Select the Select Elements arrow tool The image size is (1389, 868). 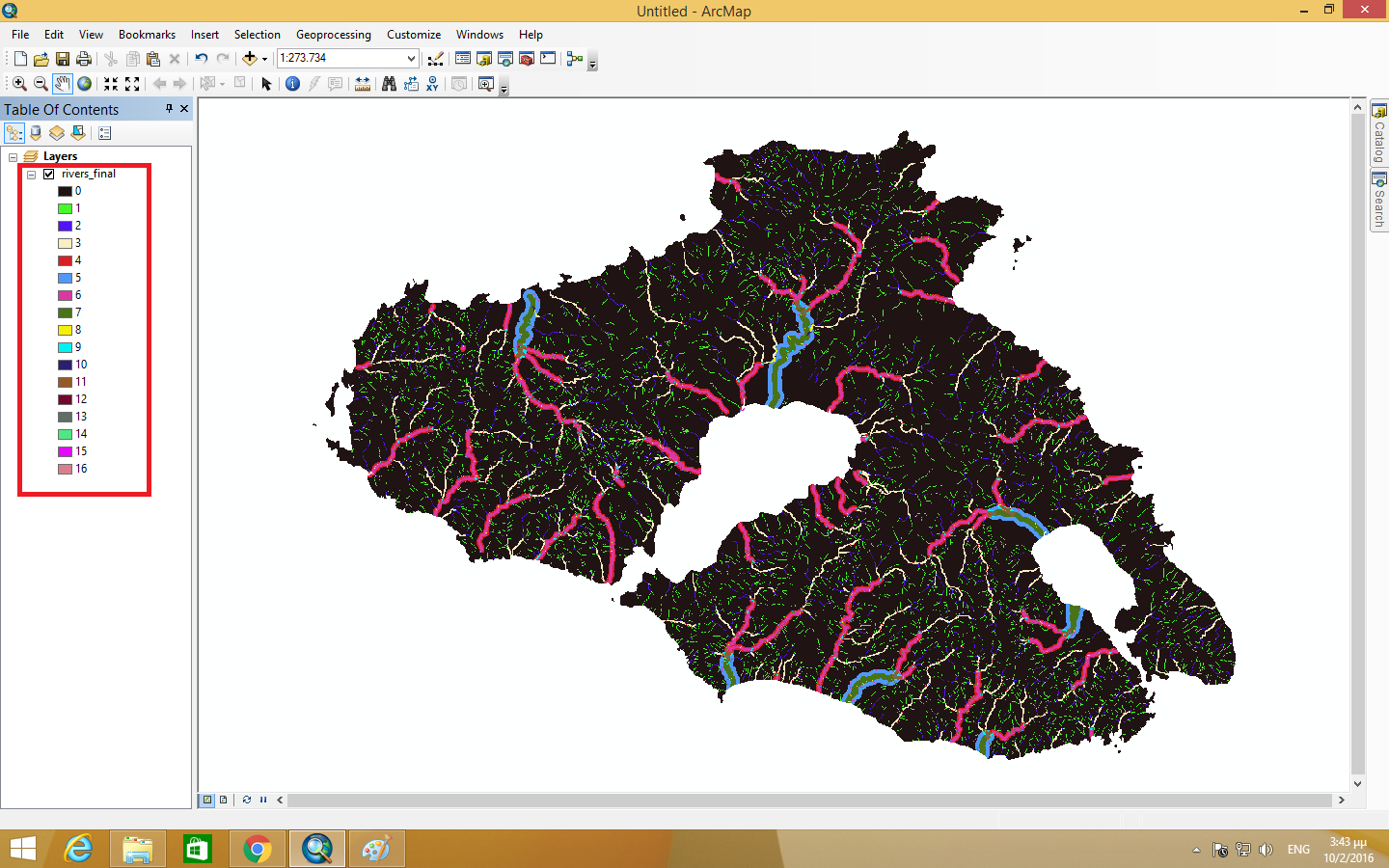coord(267,84)
